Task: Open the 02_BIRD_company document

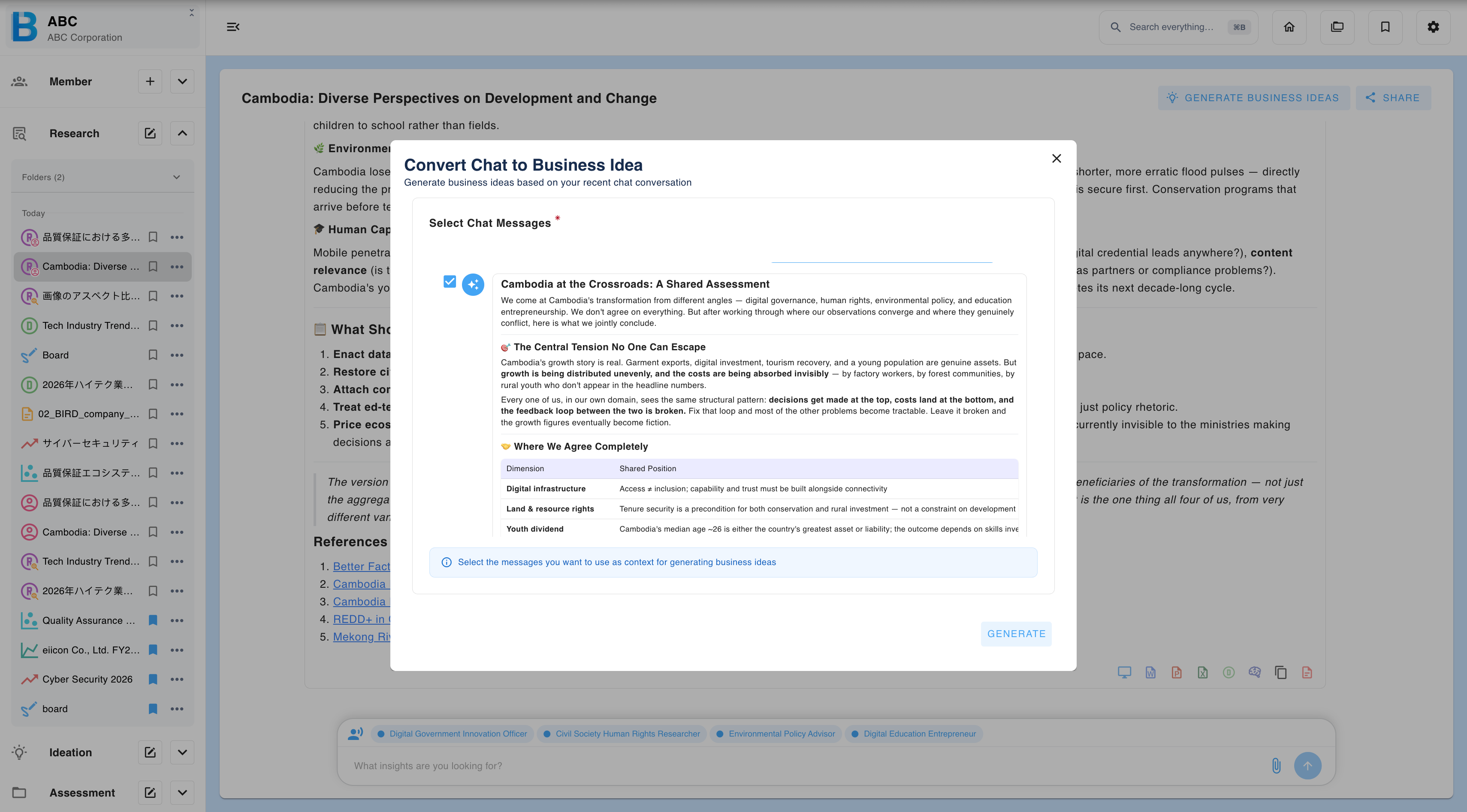Action: pyautogui.click(x=88, y=414)
